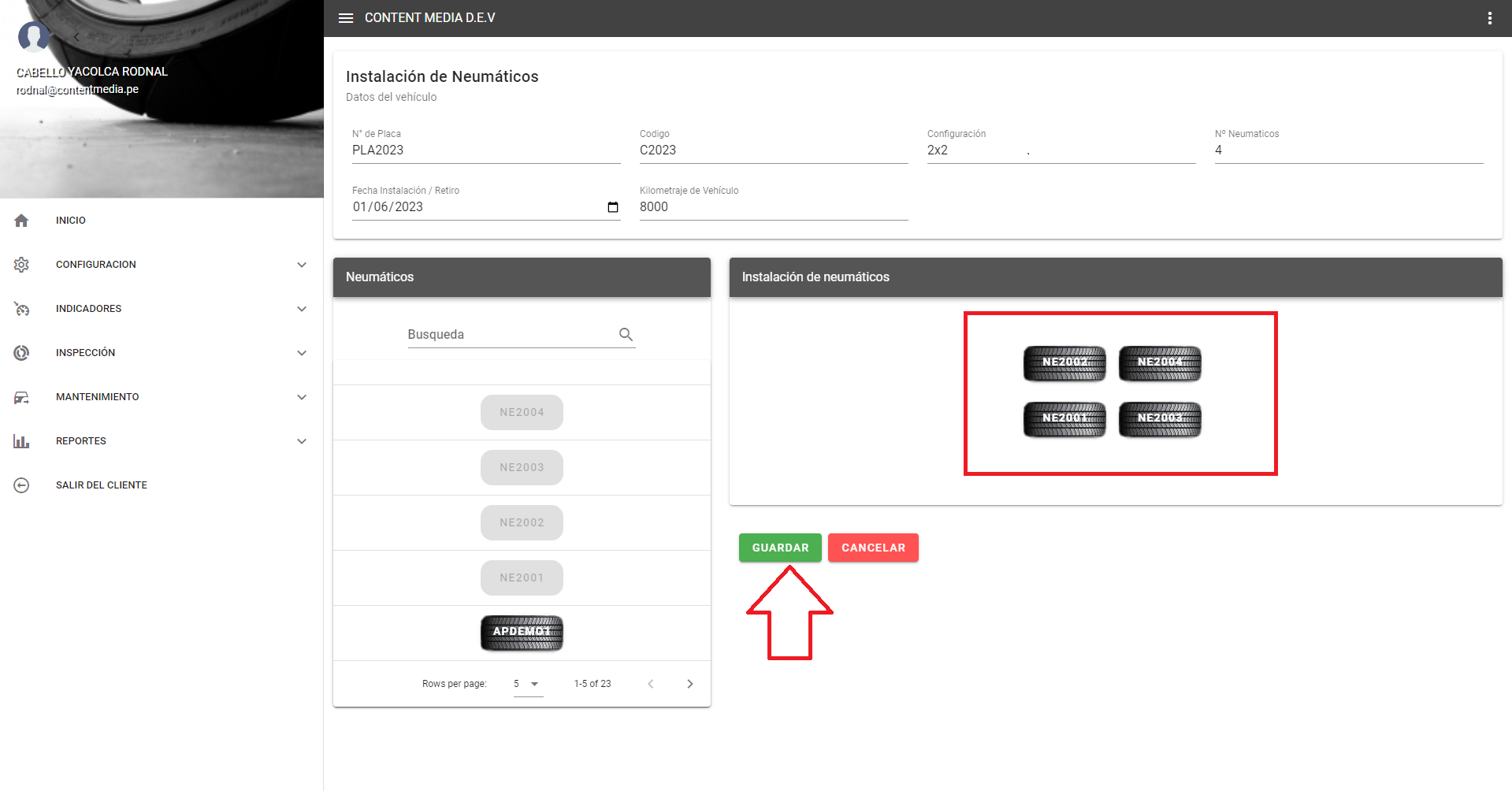
Task: Focus the Busqueda search field
Action: pyautogui.click(x=511, y=335)
